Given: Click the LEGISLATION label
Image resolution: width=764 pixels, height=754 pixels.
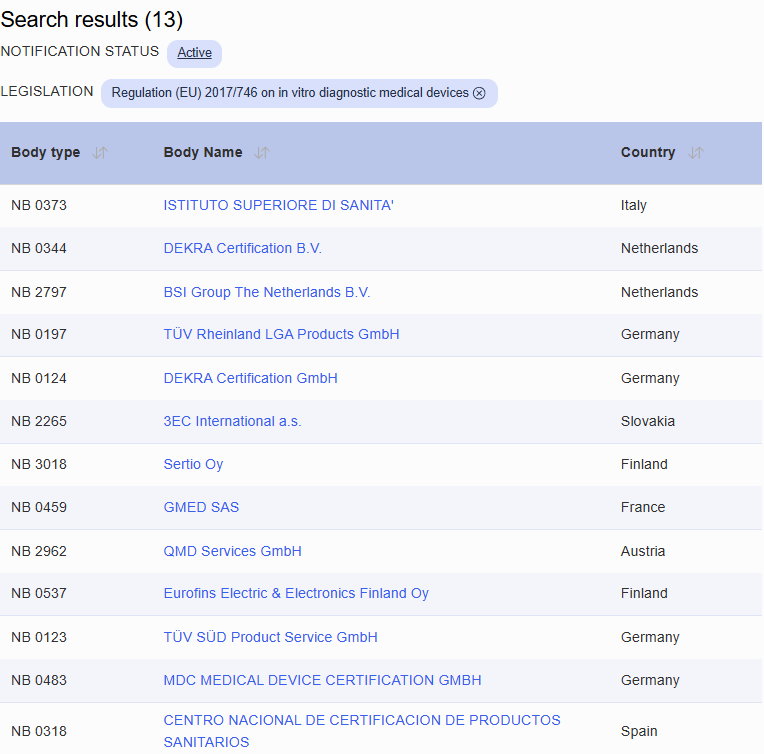Looking at the screenshot, I should pos(47,91).
